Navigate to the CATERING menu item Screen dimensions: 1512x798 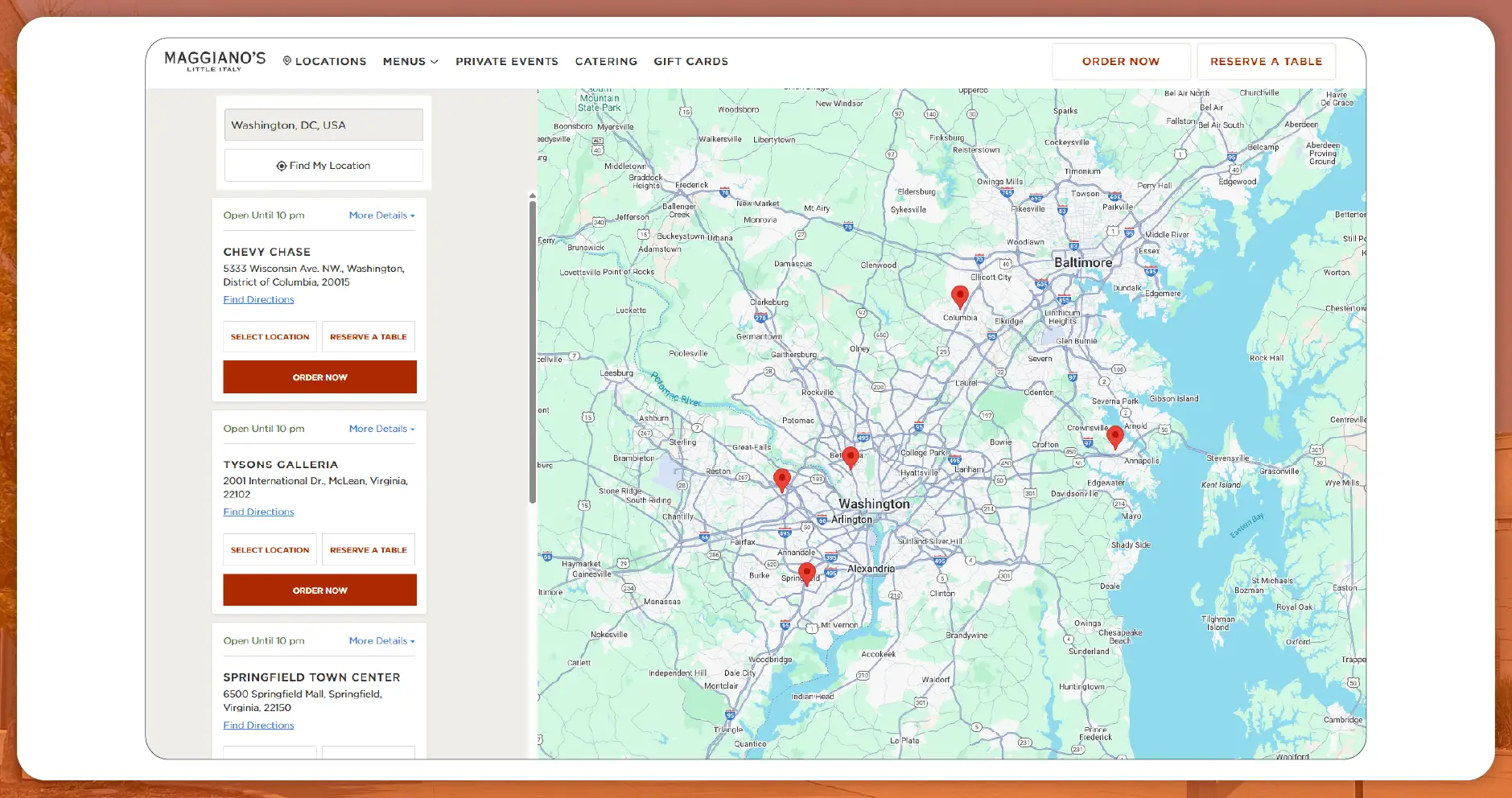(x=606, y=61)
